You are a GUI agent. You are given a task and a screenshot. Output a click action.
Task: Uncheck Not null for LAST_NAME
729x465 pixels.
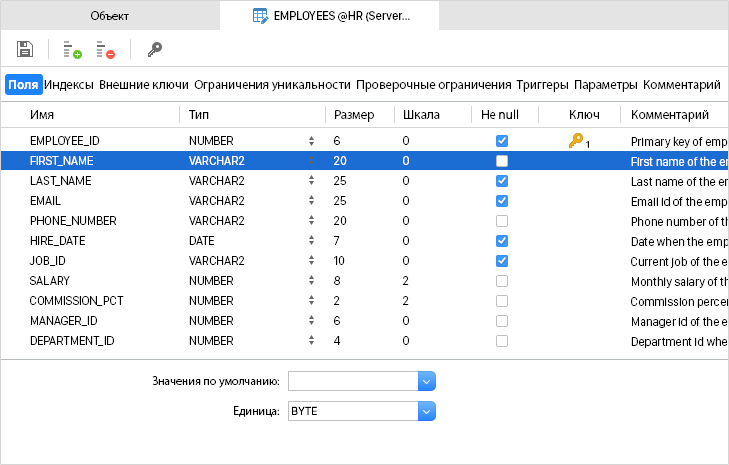tap(502, 181)
